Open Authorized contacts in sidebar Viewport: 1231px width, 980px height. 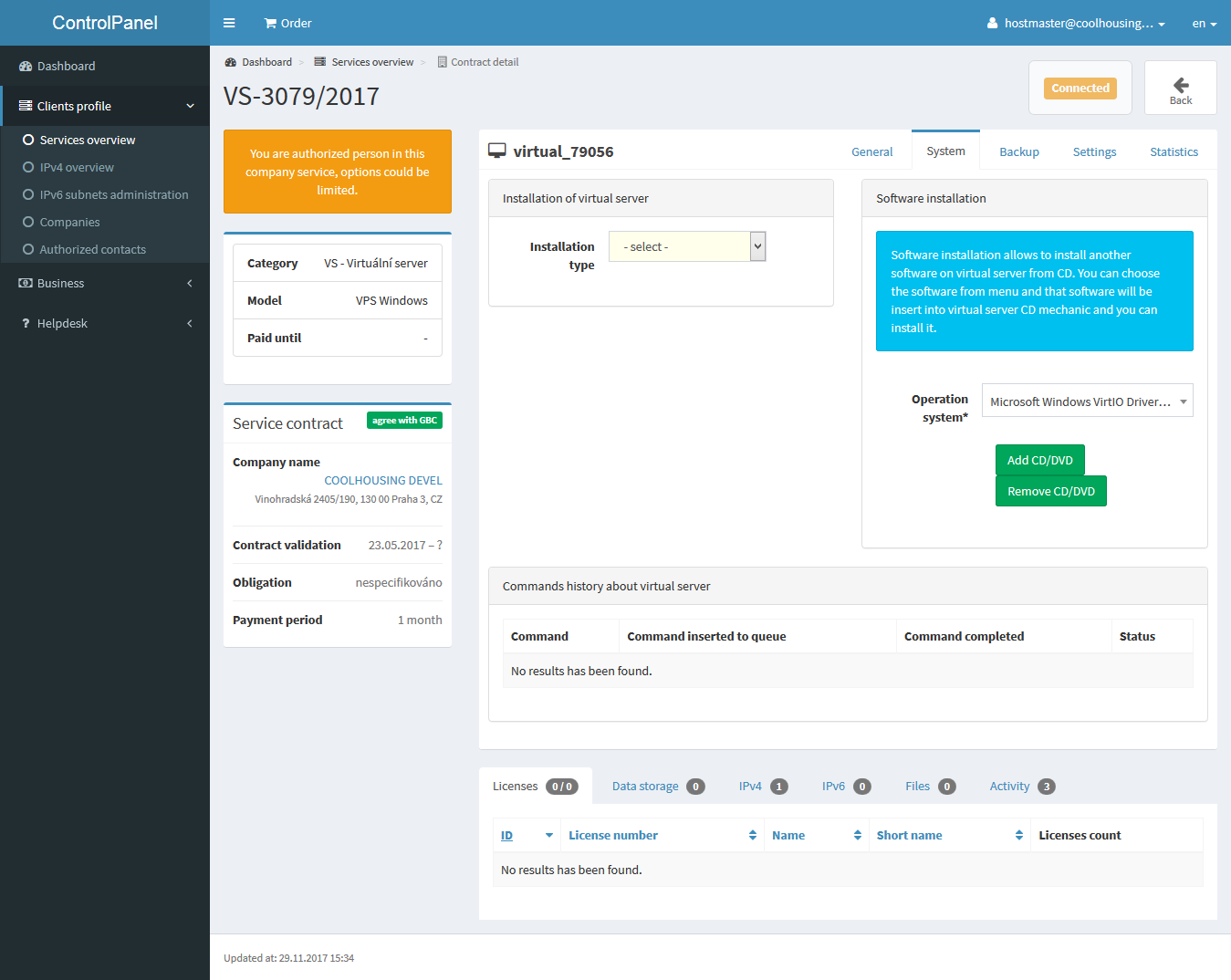tap(92, 249)
